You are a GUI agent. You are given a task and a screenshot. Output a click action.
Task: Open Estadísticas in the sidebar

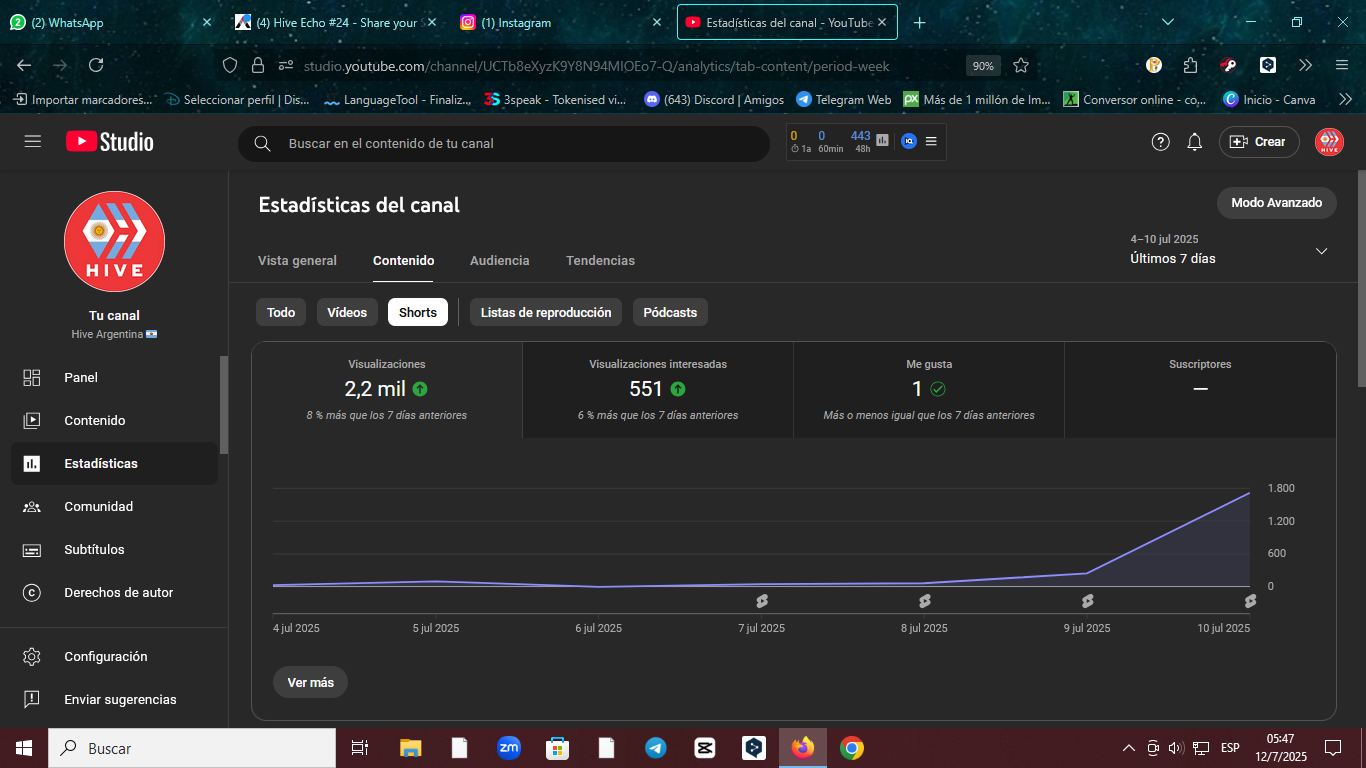[114, 464]
